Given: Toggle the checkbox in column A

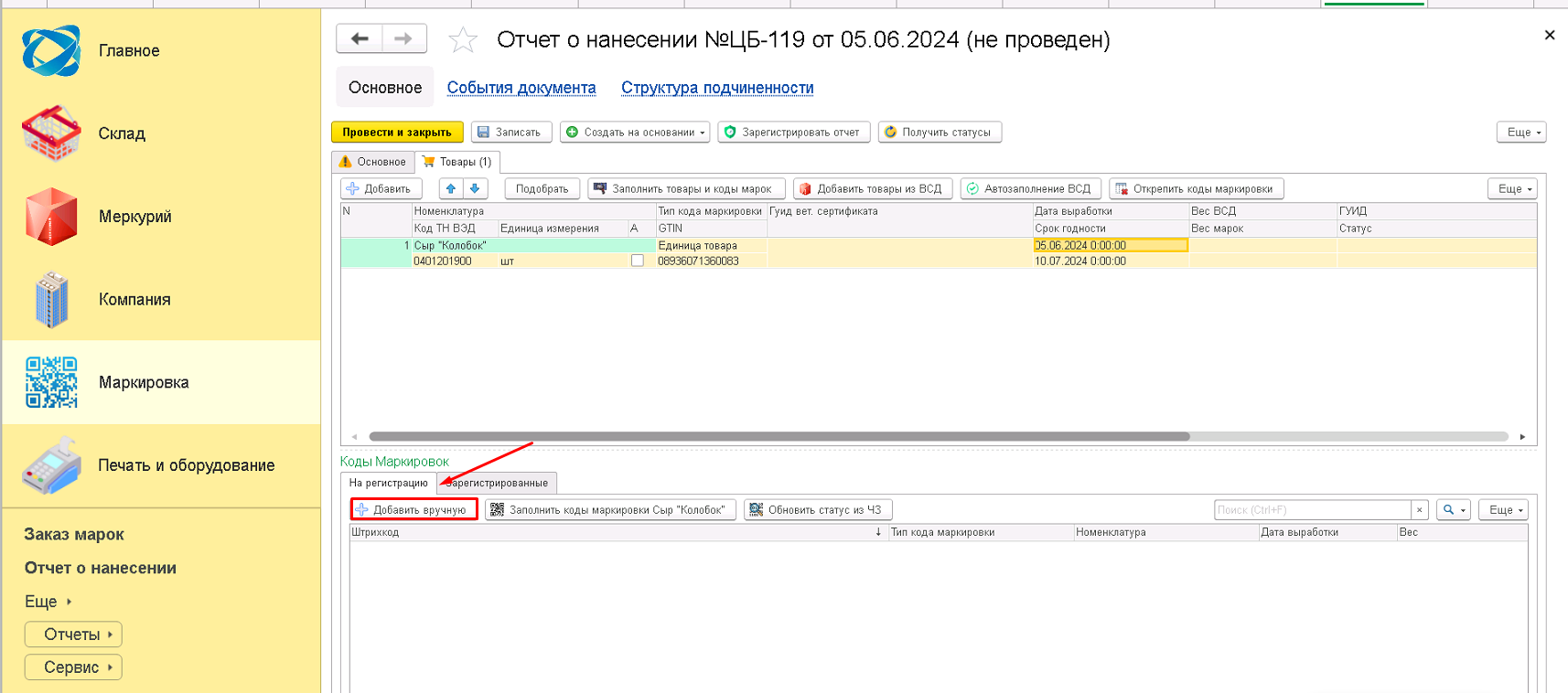Looking at the screenshot, I should (x=638, y=261).
